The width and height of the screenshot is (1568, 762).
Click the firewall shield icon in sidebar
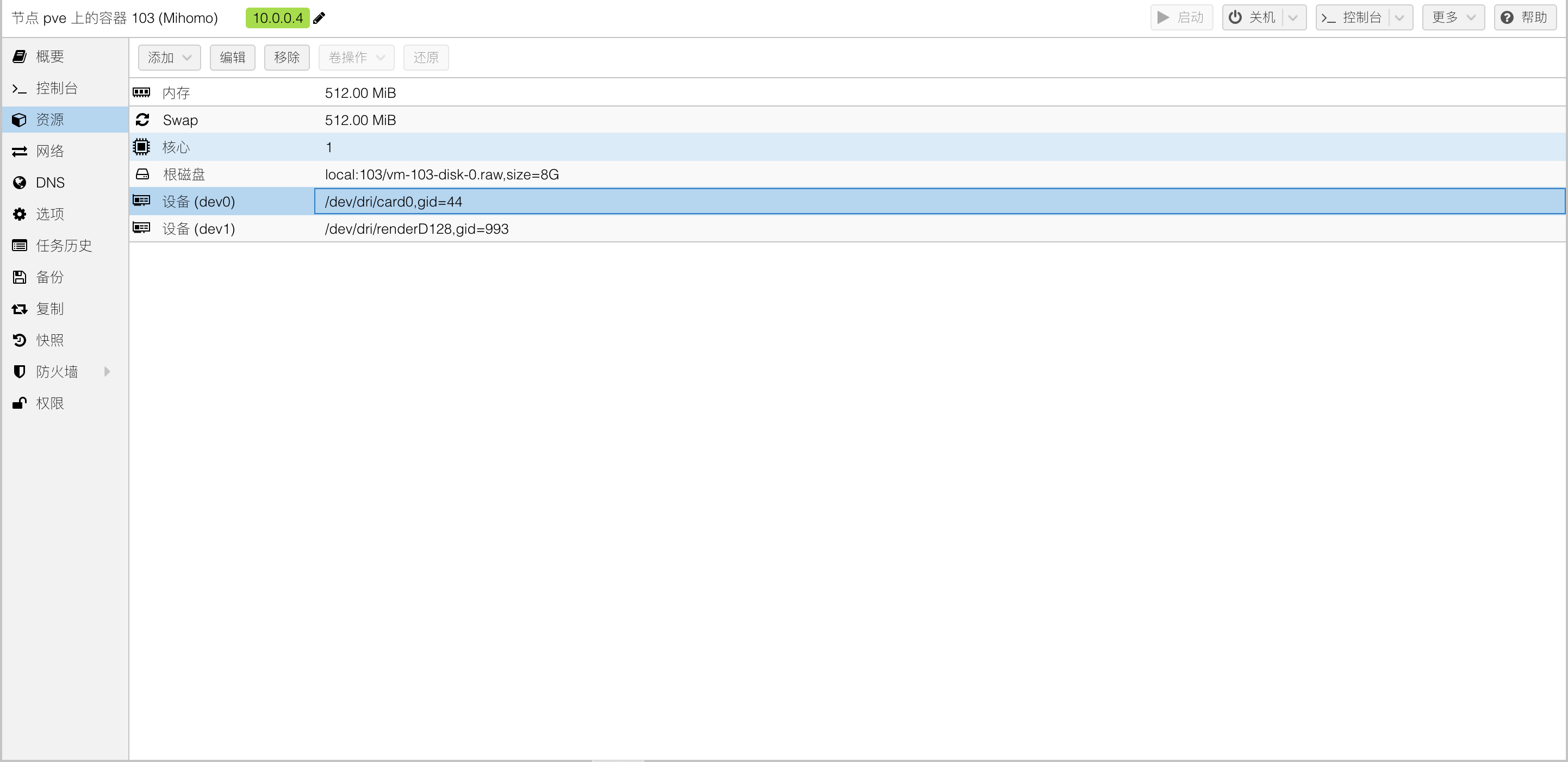click(20, 371)
